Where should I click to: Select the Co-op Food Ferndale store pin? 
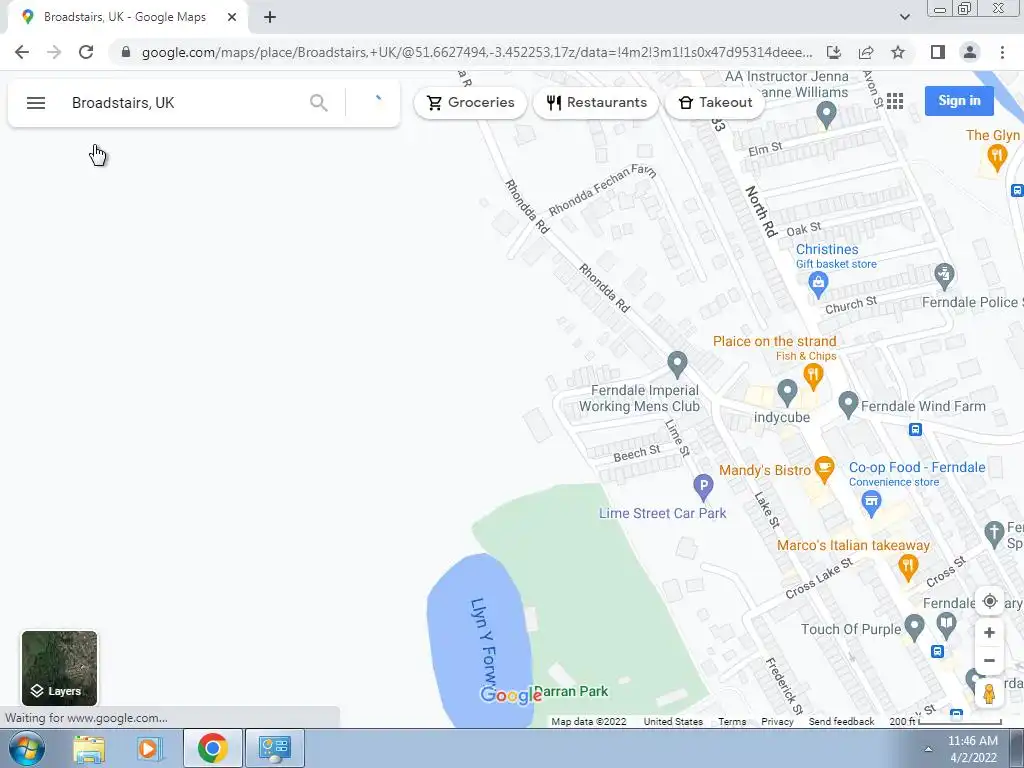[871, 504]
